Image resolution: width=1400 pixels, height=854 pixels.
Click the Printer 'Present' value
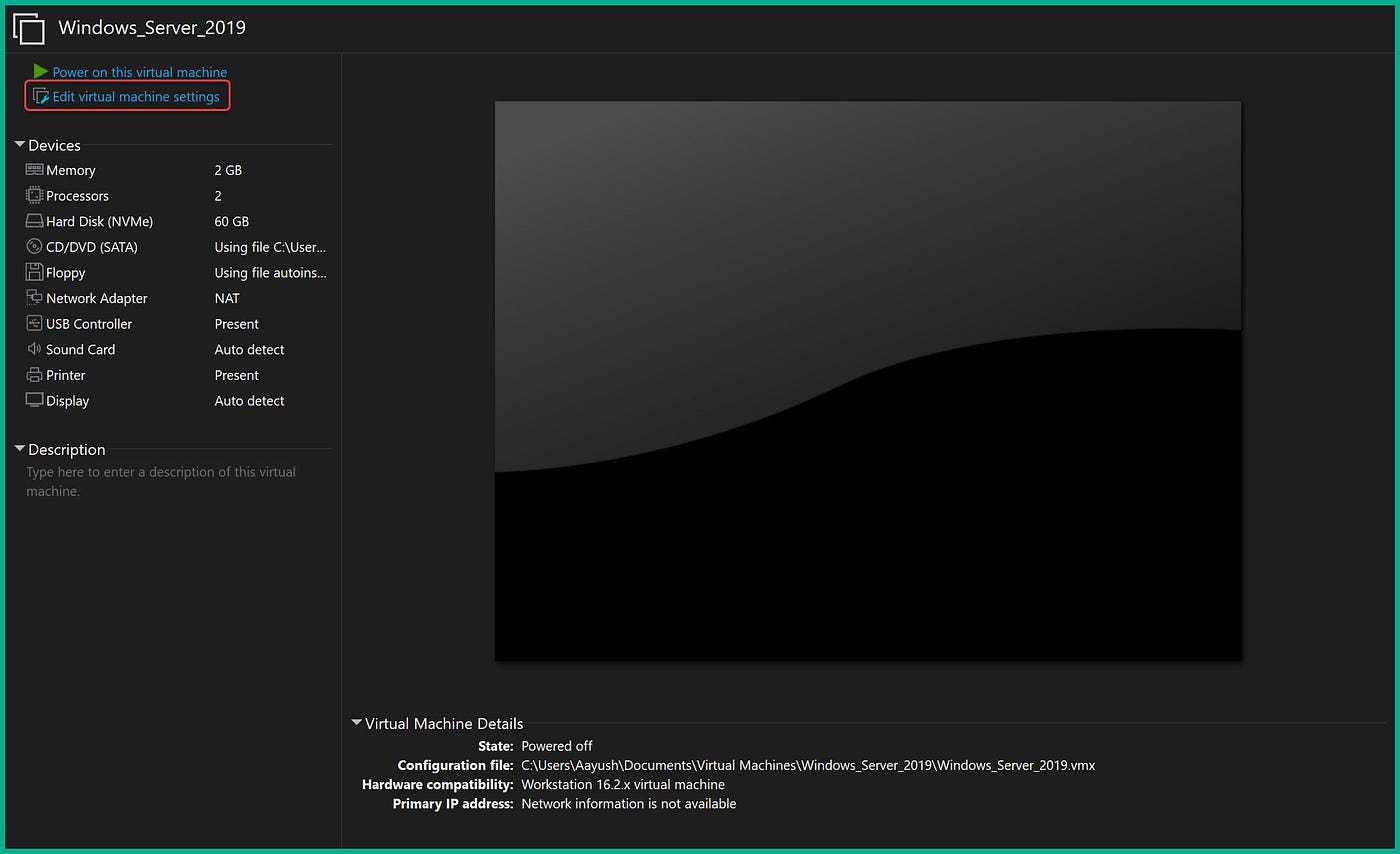click(237, 375)
